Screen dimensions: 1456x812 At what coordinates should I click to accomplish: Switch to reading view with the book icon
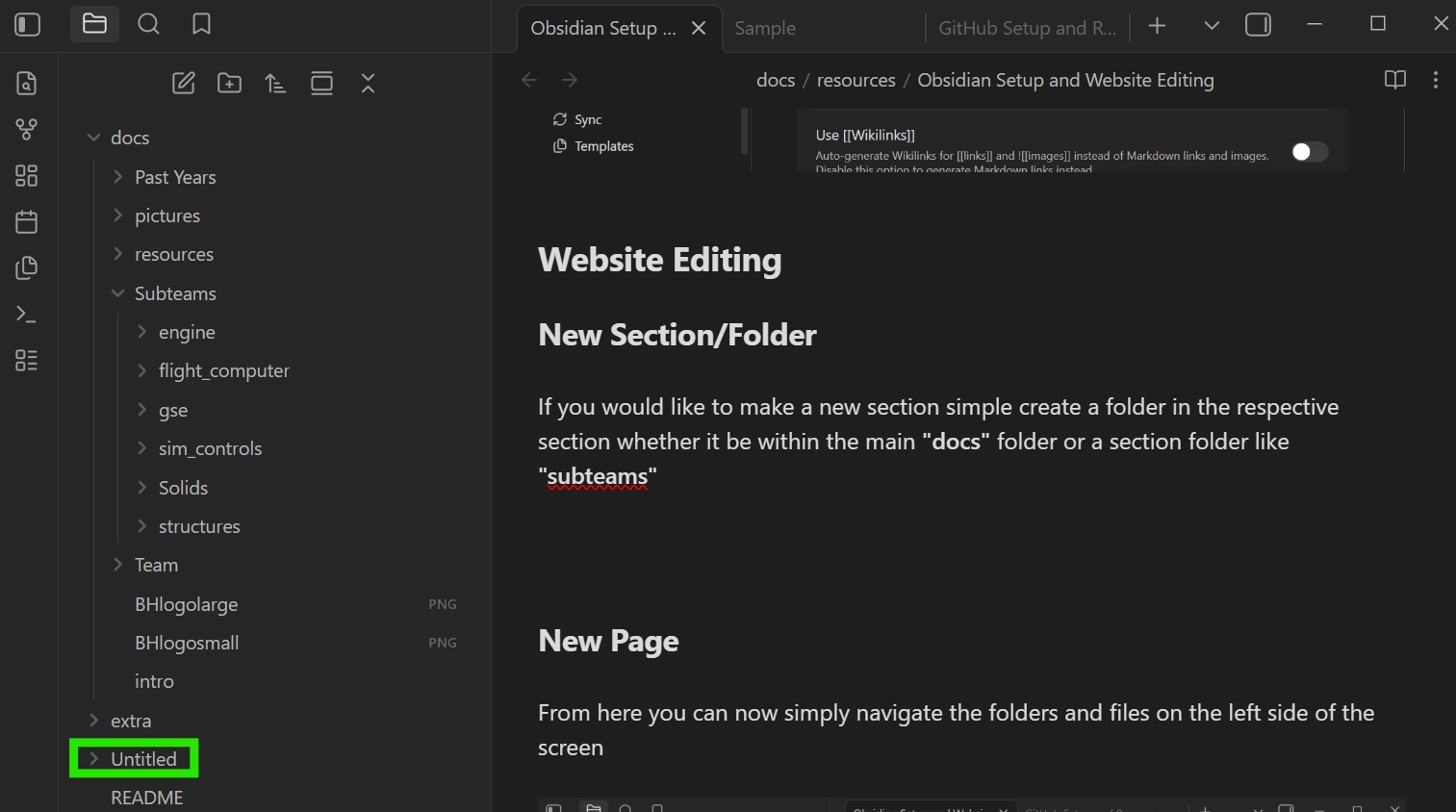click(x=1395, y=80)
